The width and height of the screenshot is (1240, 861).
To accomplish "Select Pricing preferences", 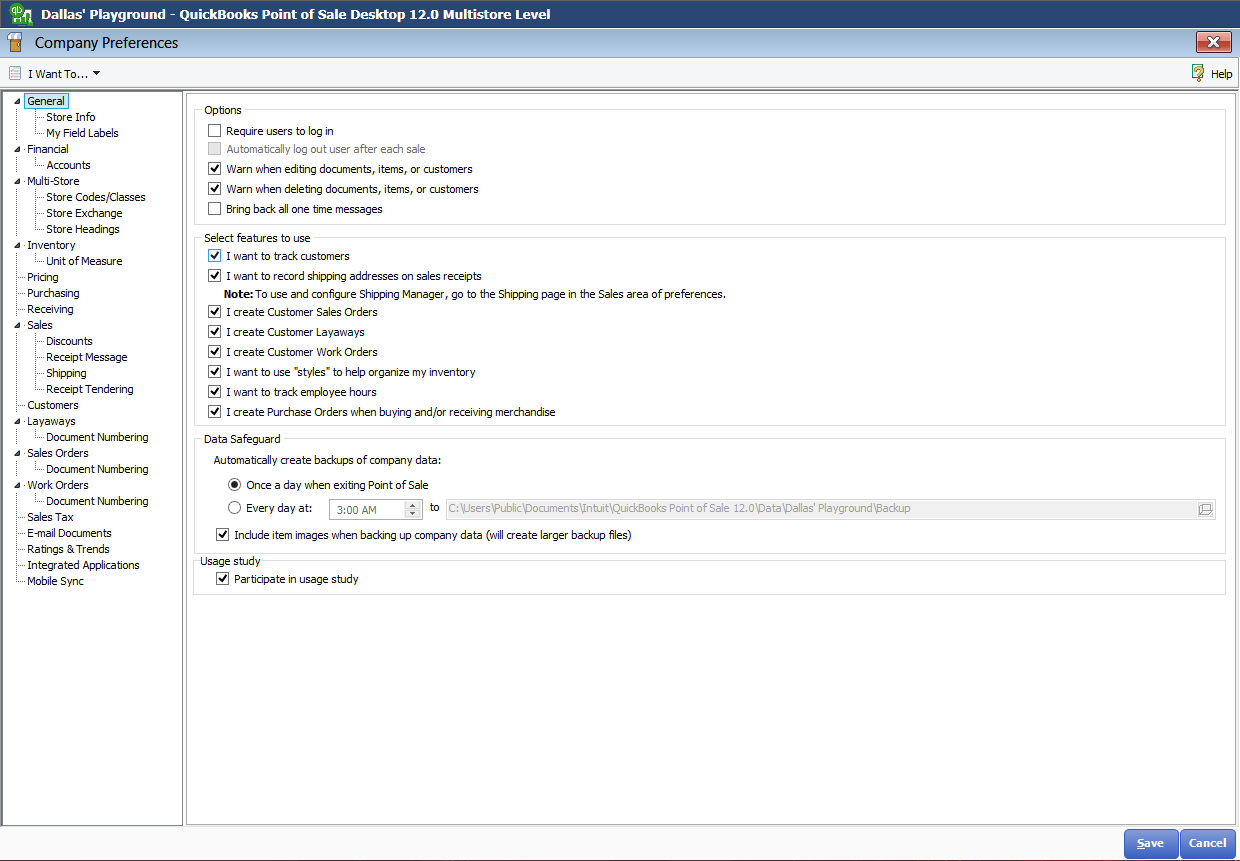I will 43,277.
